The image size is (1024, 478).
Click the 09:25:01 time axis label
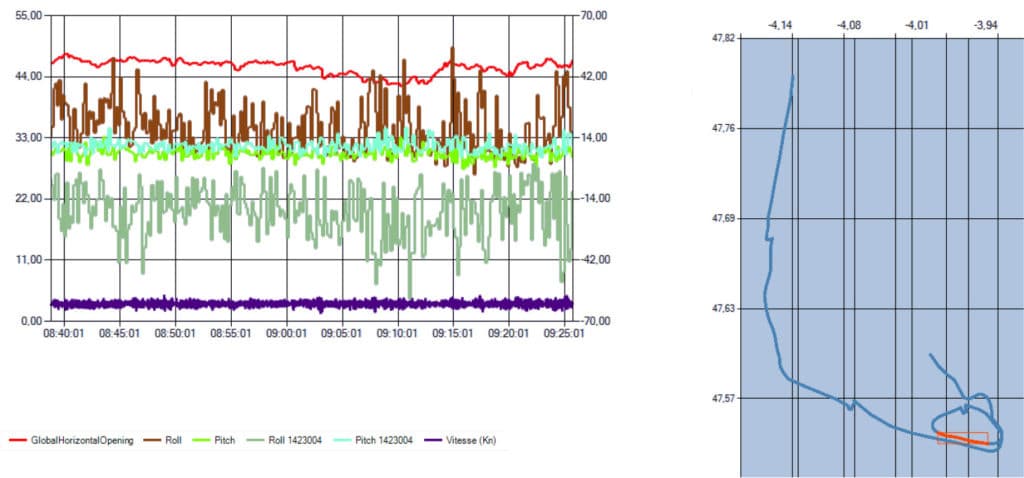tap(564, 335)
